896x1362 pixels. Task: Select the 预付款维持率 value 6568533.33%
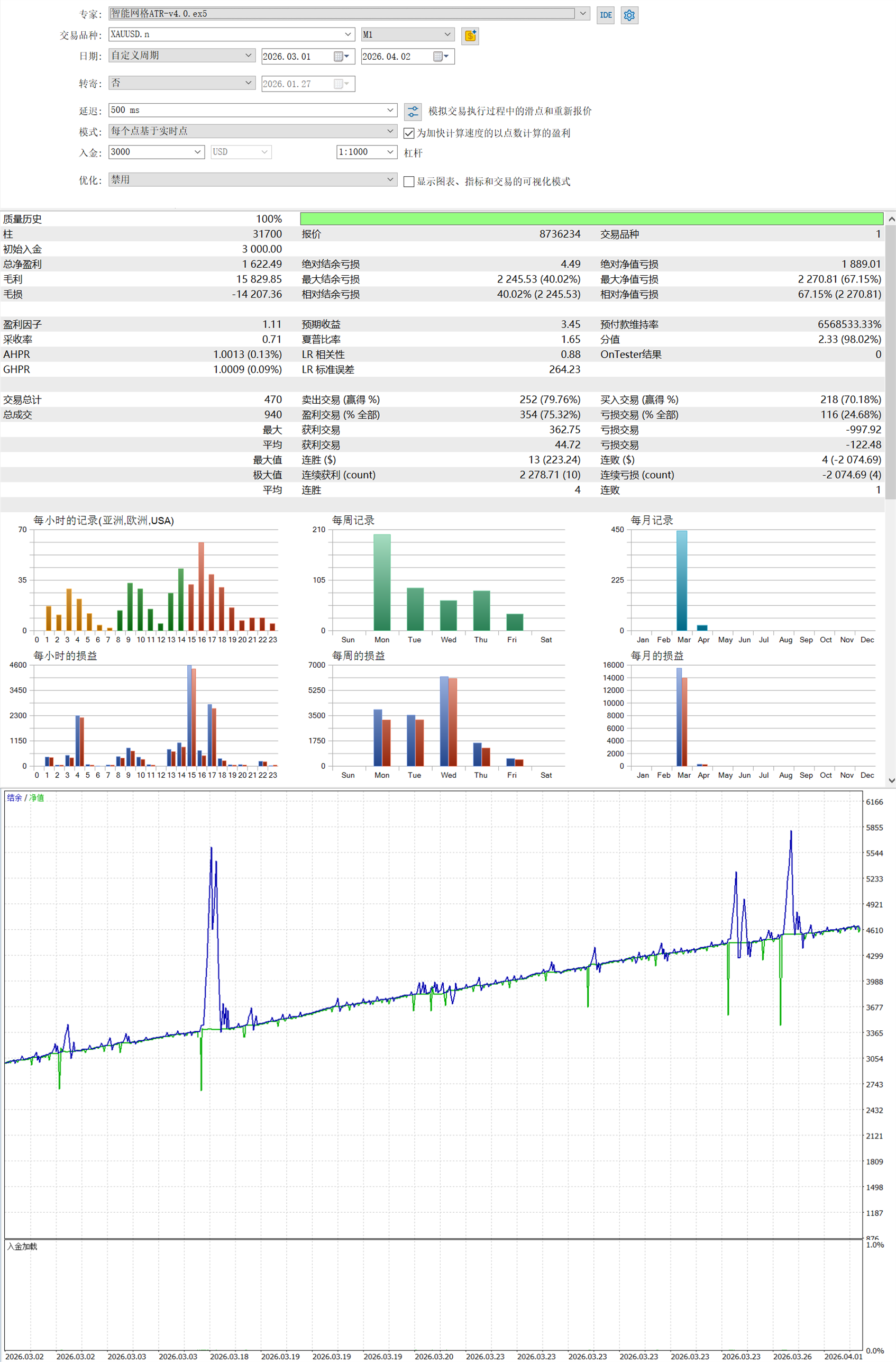tap(849, 324)
